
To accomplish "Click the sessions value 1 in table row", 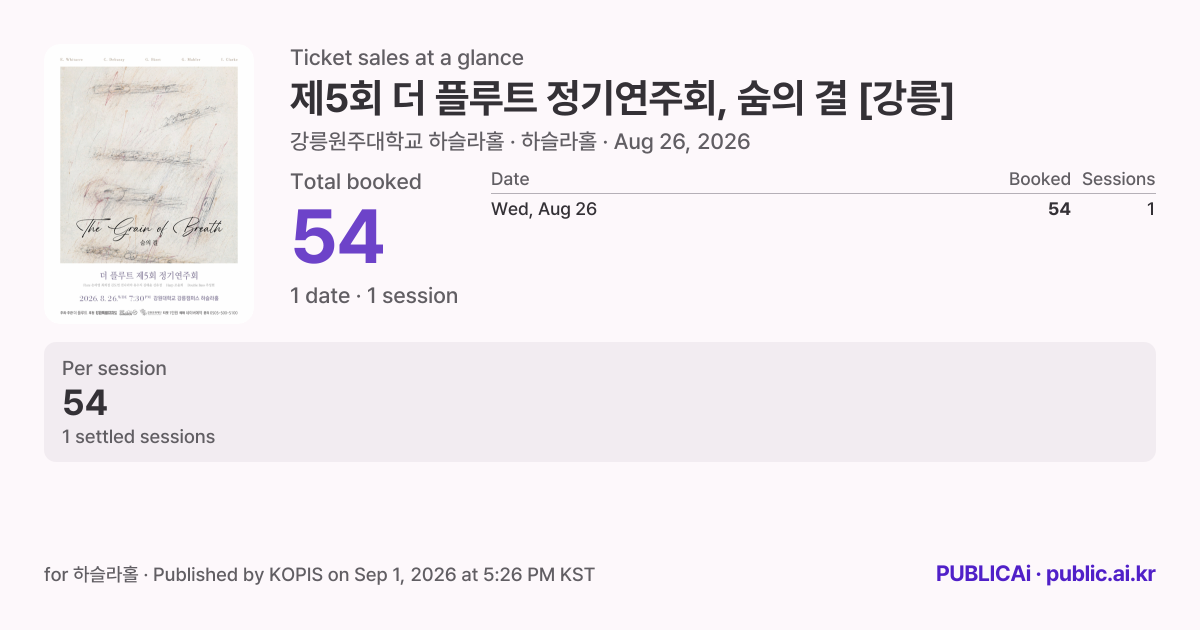I will pos(1151,209).
